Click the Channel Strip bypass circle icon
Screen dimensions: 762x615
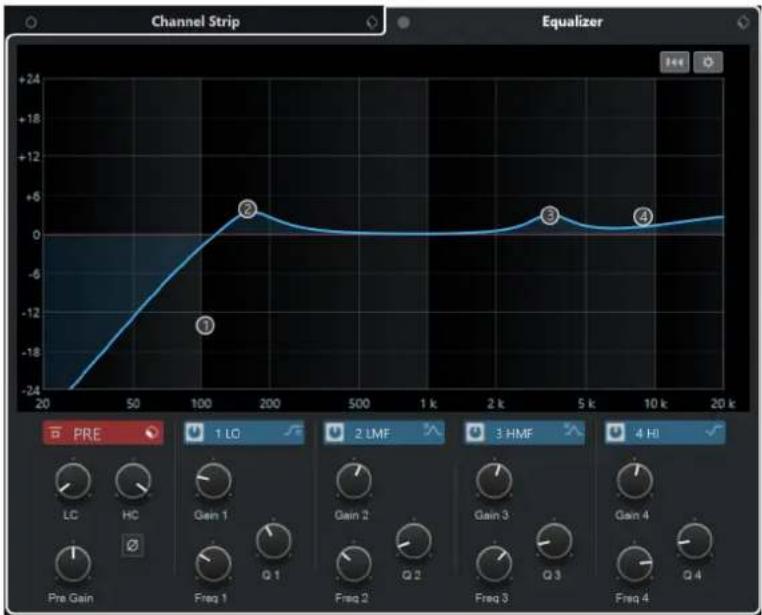tap(31, 22)
